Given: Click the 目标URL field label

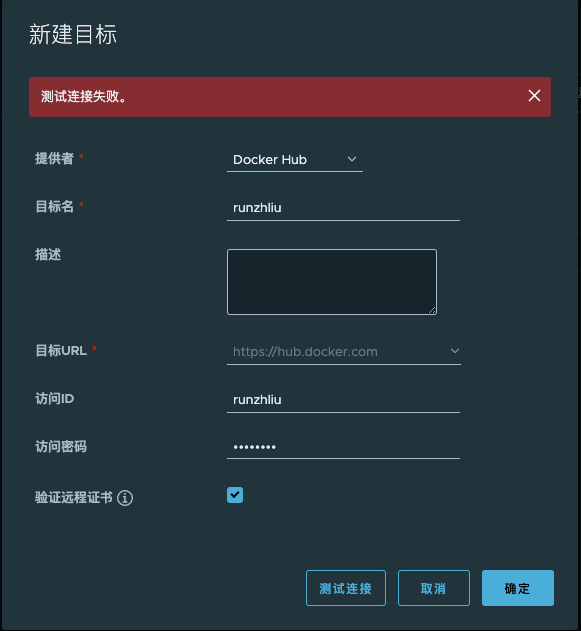Looking at the screenshot, I should (x=61, y=351).
